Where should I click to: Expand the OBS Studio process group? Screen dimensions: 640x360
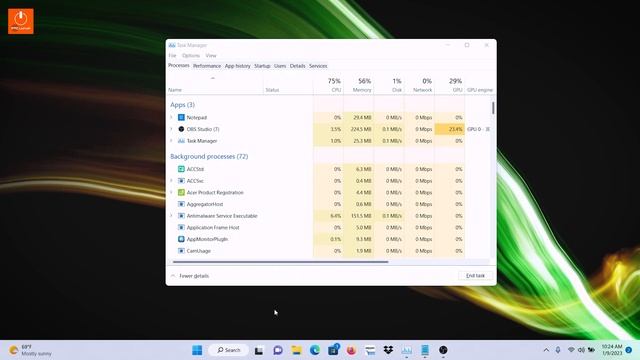[x=171, y=129]
